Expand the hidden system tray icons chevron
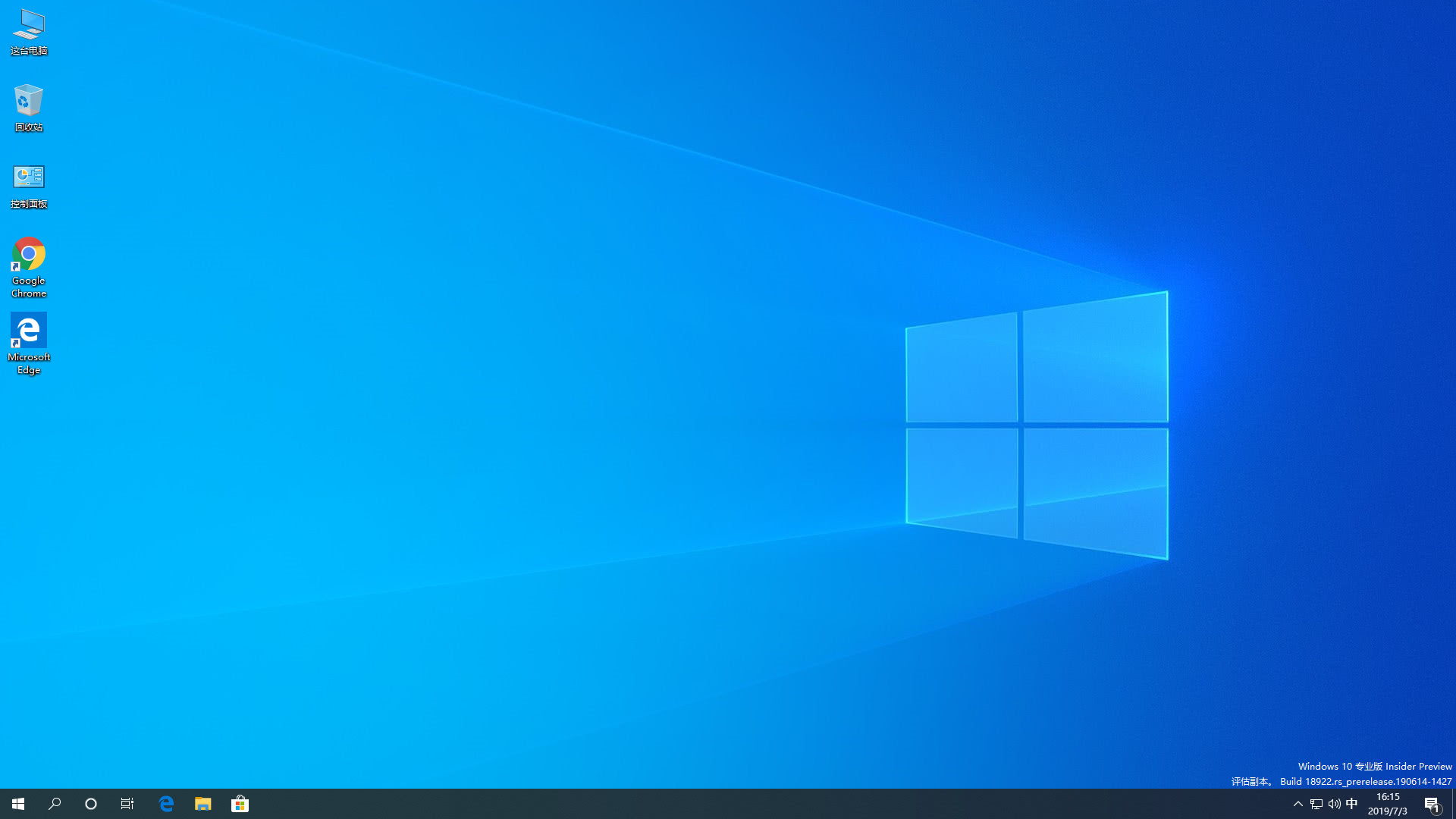 (x=1298, y=804)
